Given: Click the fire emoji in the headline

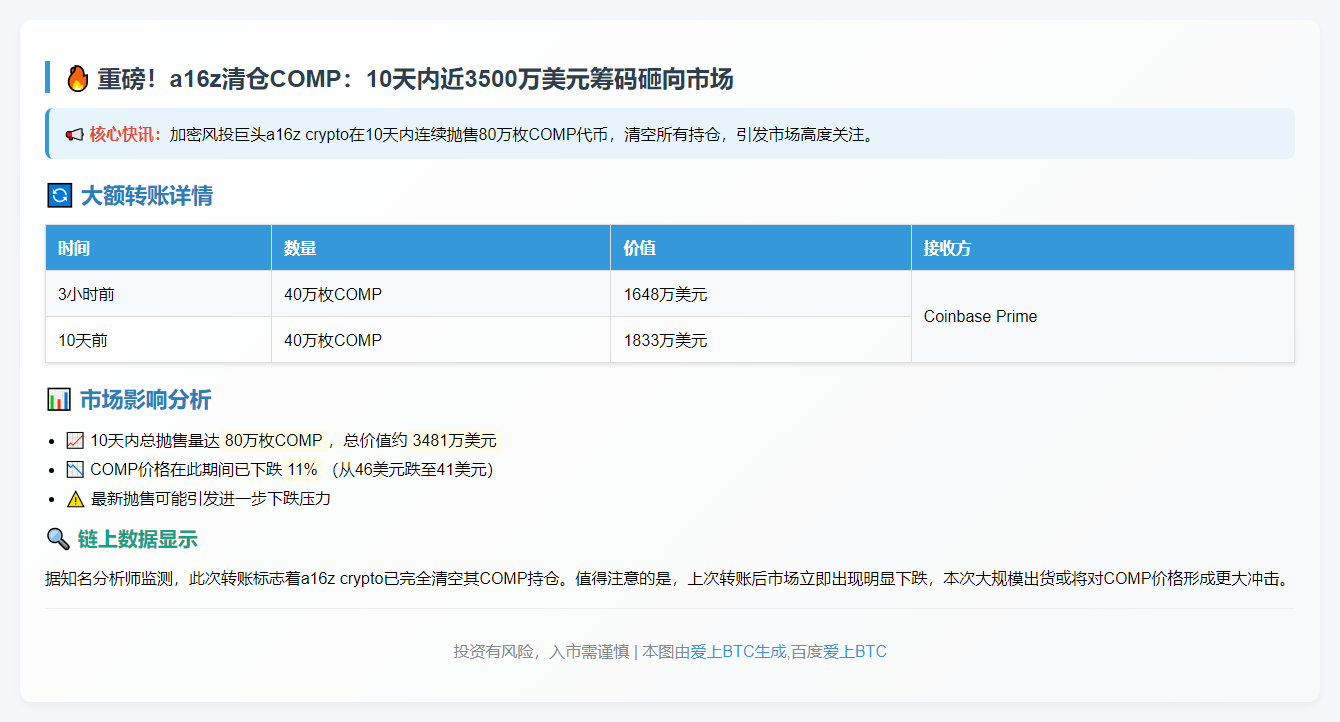Looking at the screenshot, I should [x=77, y=79].
